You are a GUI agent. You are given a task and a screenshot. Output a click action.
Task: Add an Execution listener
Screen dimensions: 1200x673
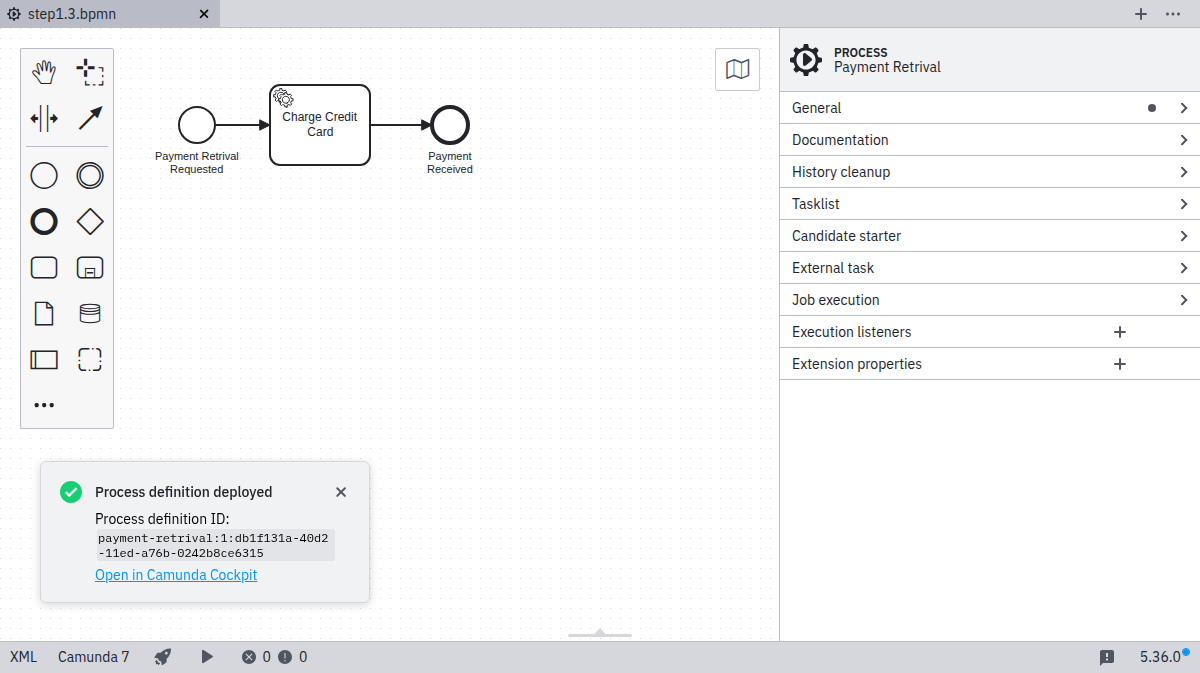(1120, 332)
